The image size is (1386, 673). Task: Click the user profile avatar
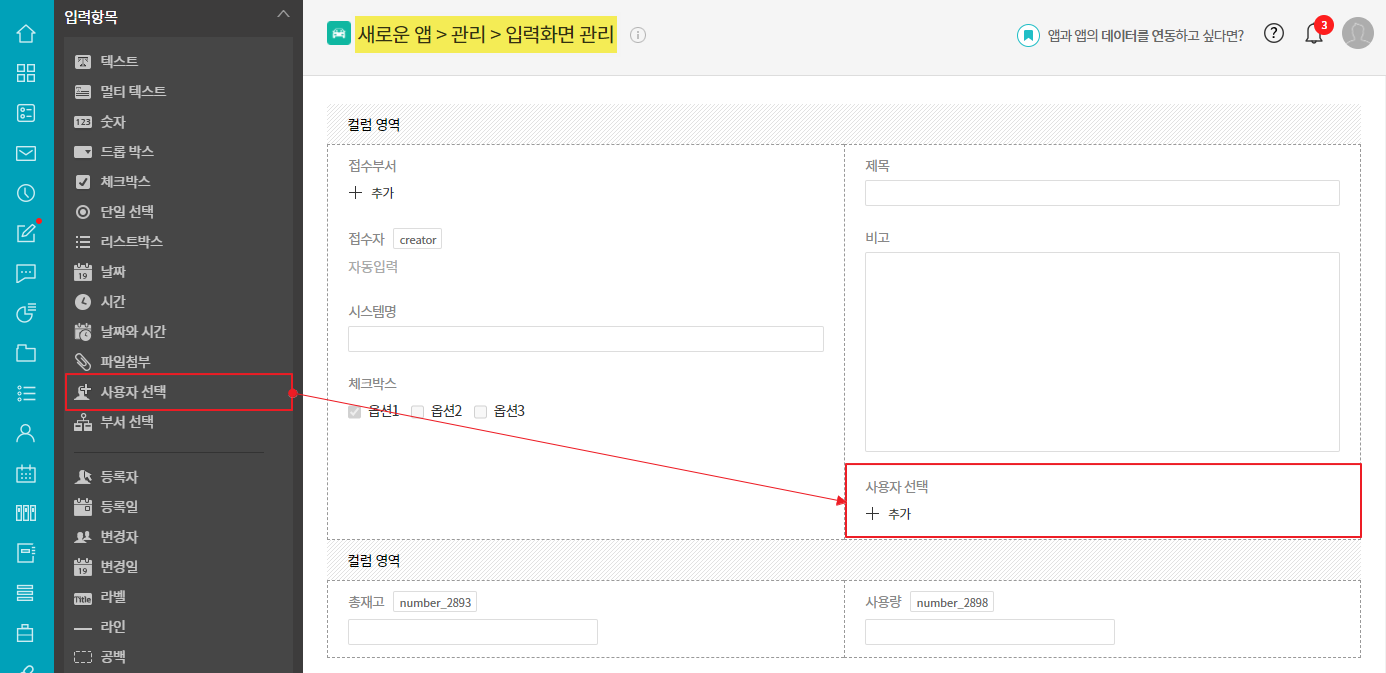[x=1357, y=33]
